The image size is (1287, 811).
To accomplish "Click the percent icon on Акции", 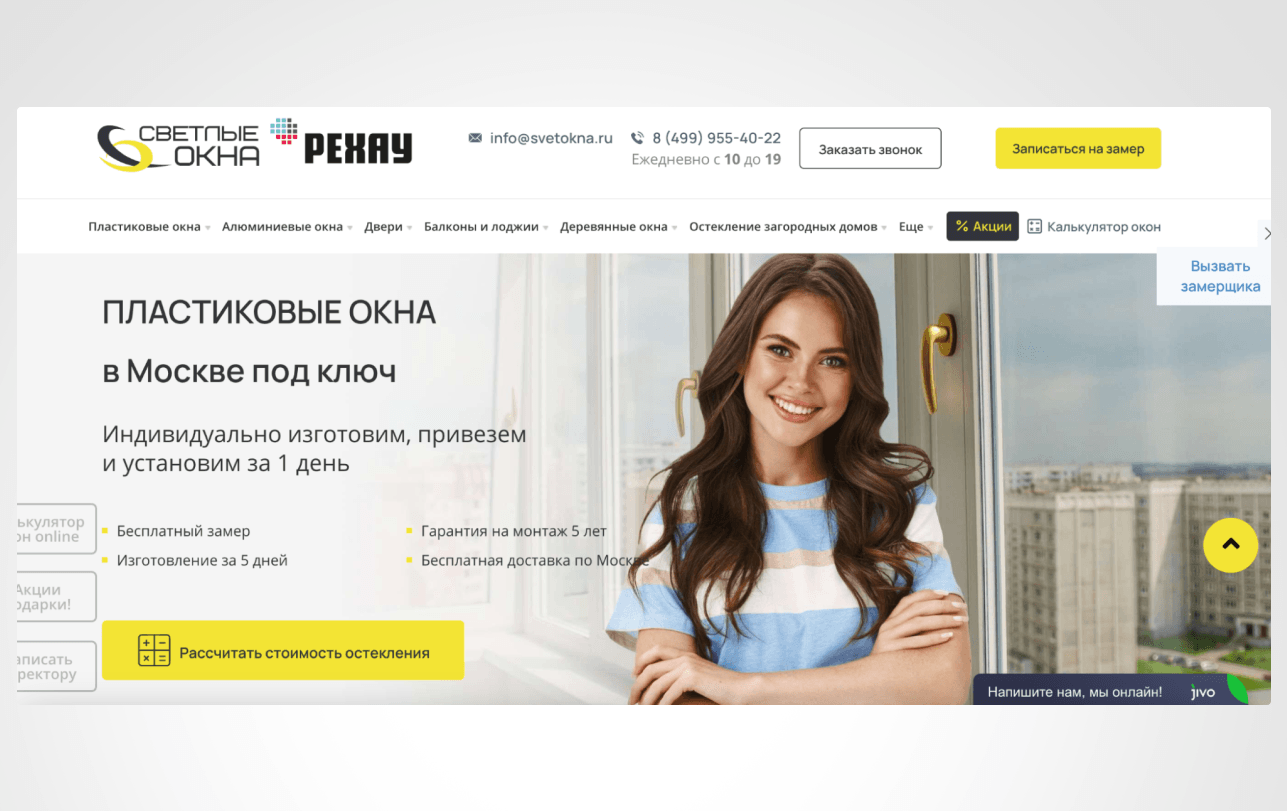I will pyautogui.click(x=962, y=227).
